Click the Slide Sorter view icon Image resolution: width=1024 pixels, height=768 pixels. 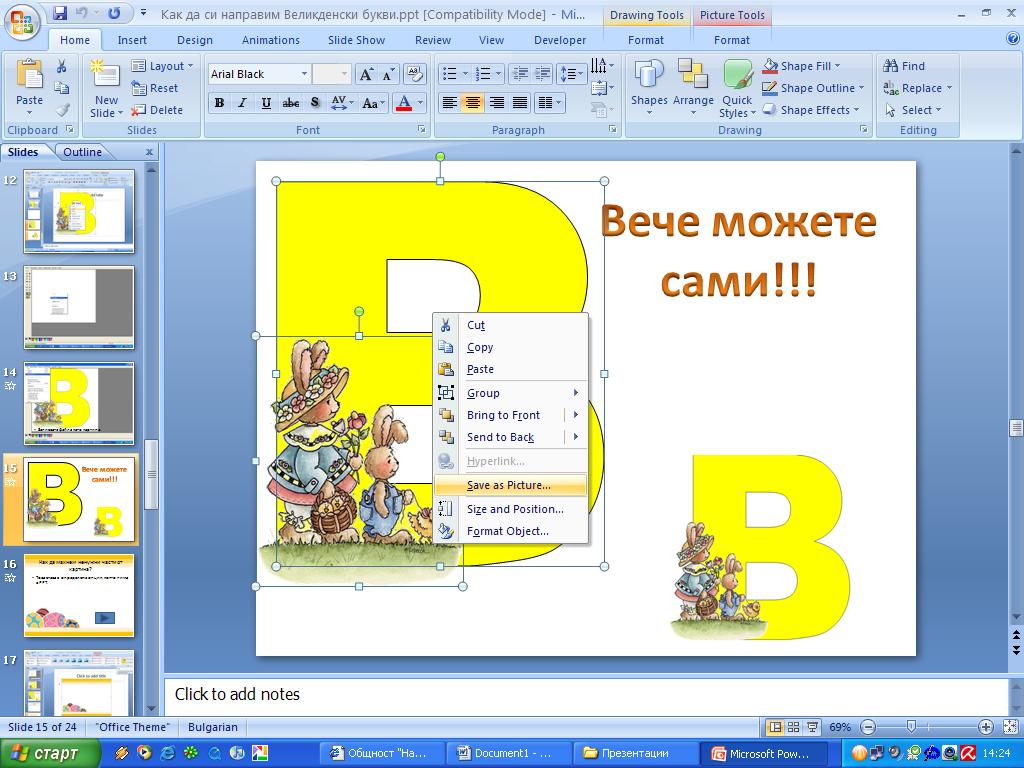point(793,727)
